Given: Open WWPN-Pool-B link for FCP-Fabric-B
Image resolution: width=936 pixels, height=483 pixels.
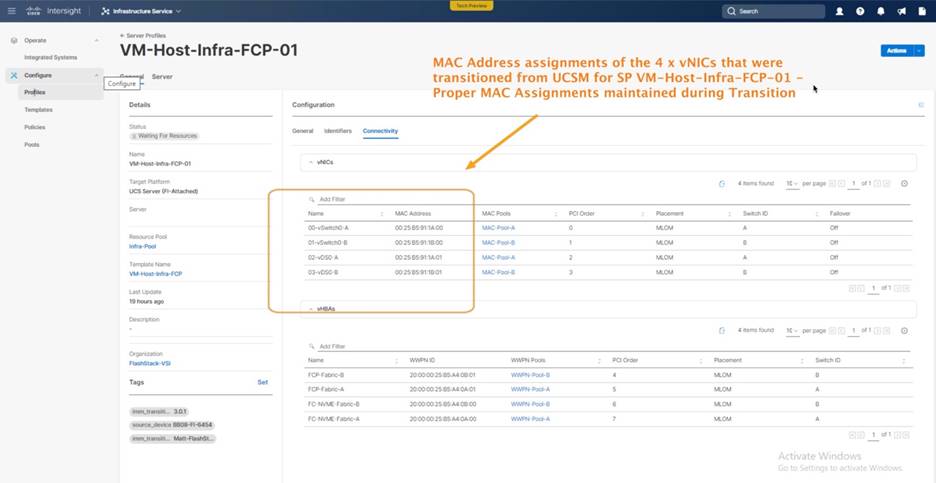Looking at the screenshot, I should tap(530, 375).
